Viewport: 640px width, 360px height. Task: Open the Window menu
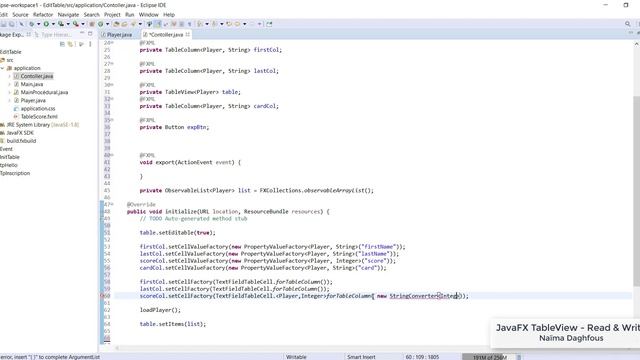[149, 15]
